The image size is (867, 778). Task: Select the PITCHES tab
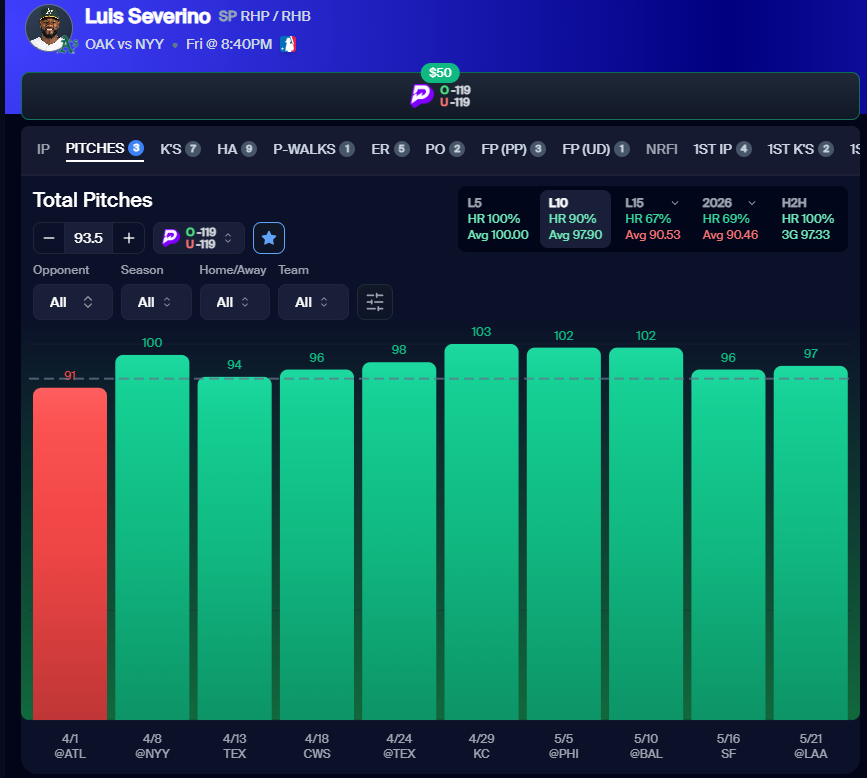tap(105, 149)
